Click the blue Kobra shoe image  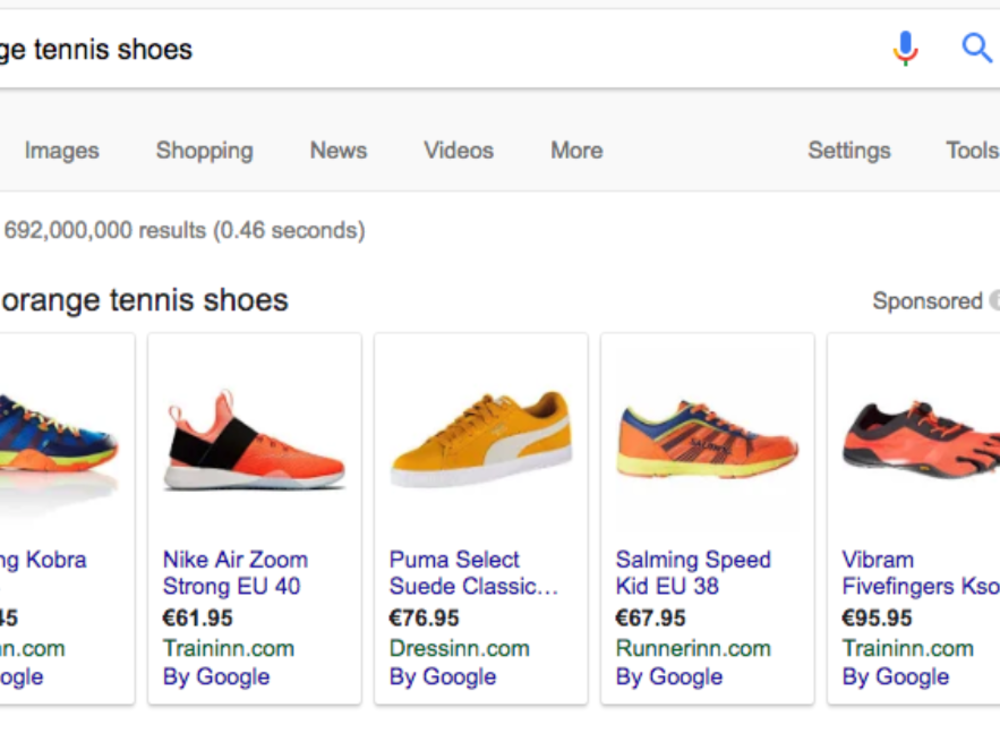click(x=59, y=437)
